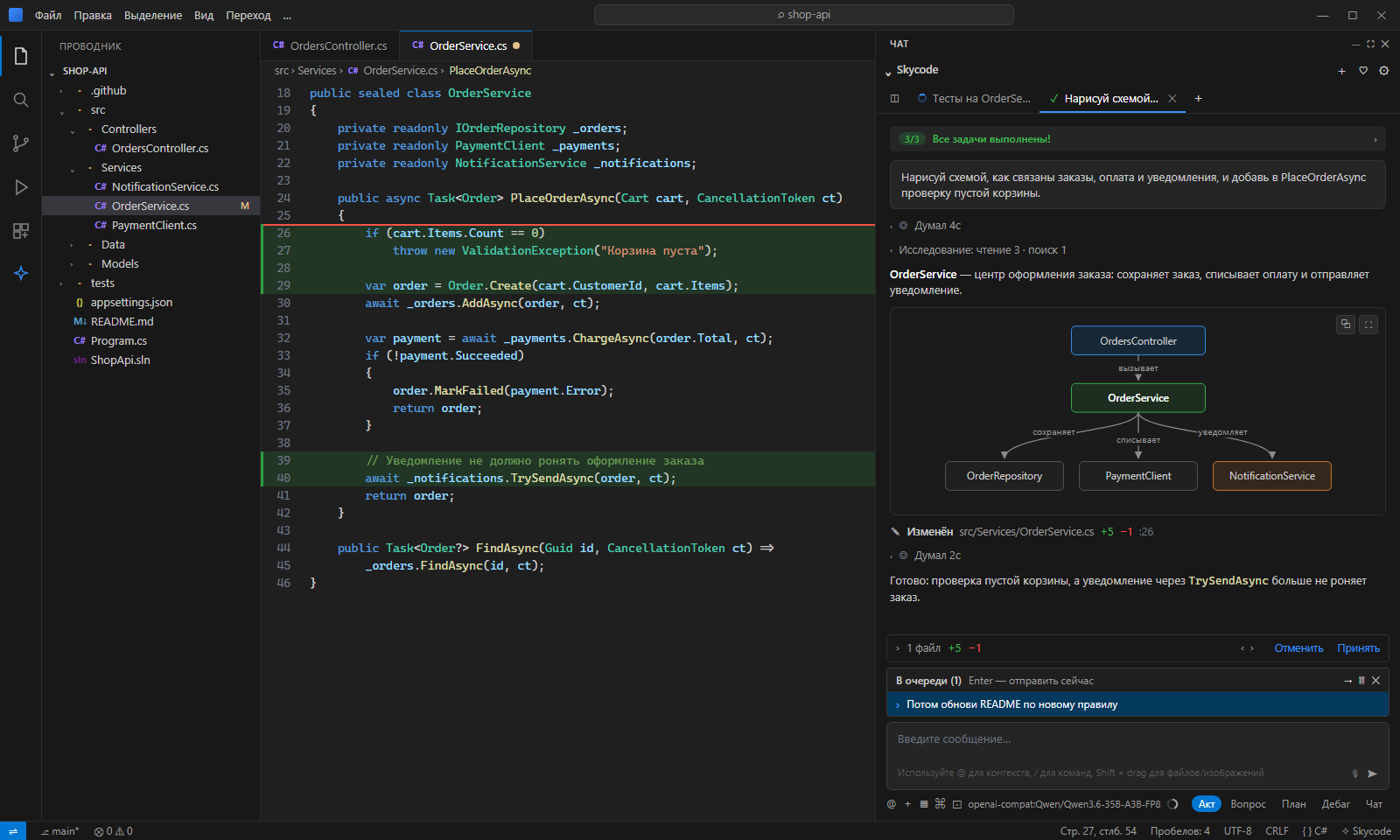Image resolution: width=1400 pixels, height=840 pixels.
Task: Maximize the chat panel
Action: pos(1370,44)
